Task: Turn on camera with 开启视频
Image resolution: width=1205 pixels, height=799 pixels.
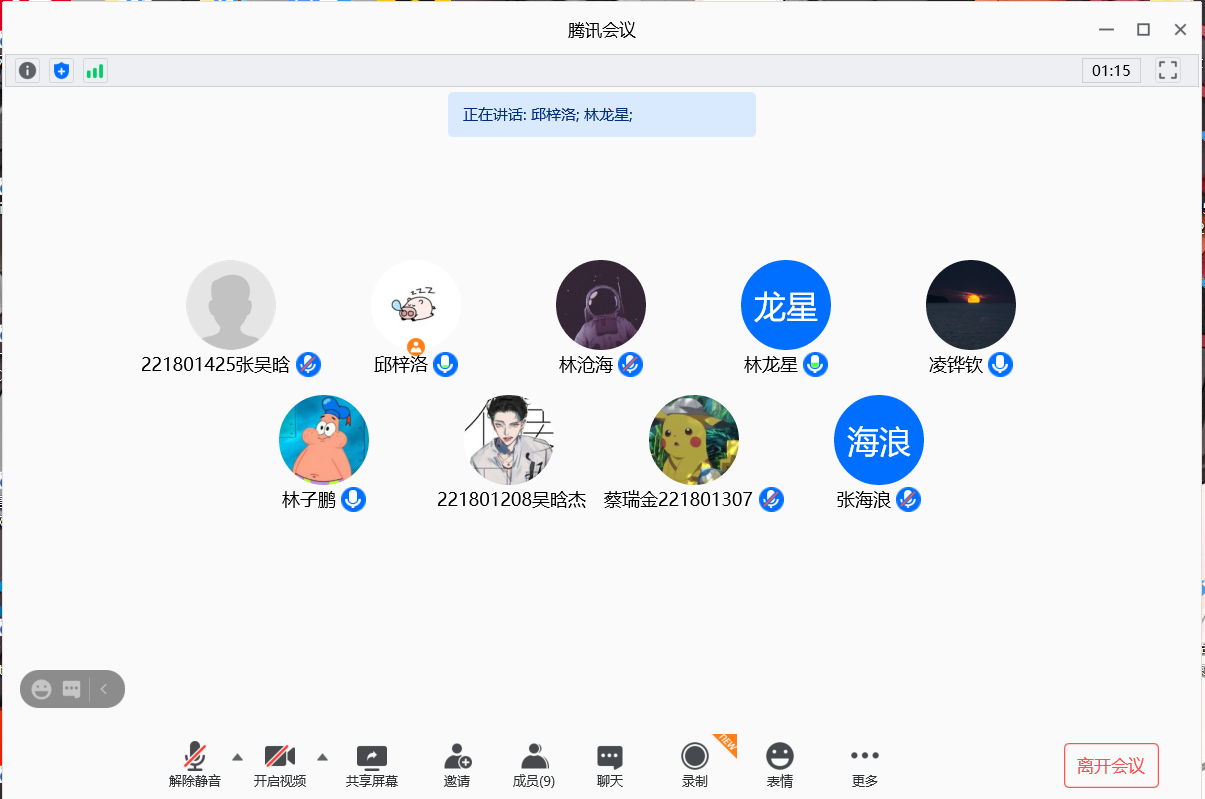Action: [280, 766]
